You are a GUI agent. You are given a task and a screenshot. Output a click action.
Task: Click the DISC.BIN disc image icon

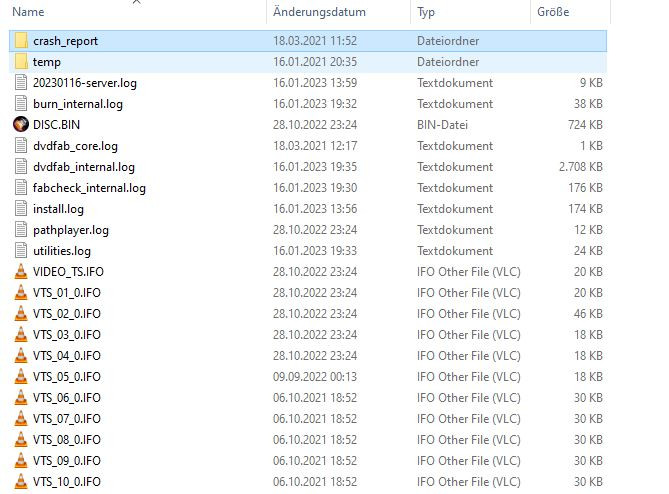[21, 125]
